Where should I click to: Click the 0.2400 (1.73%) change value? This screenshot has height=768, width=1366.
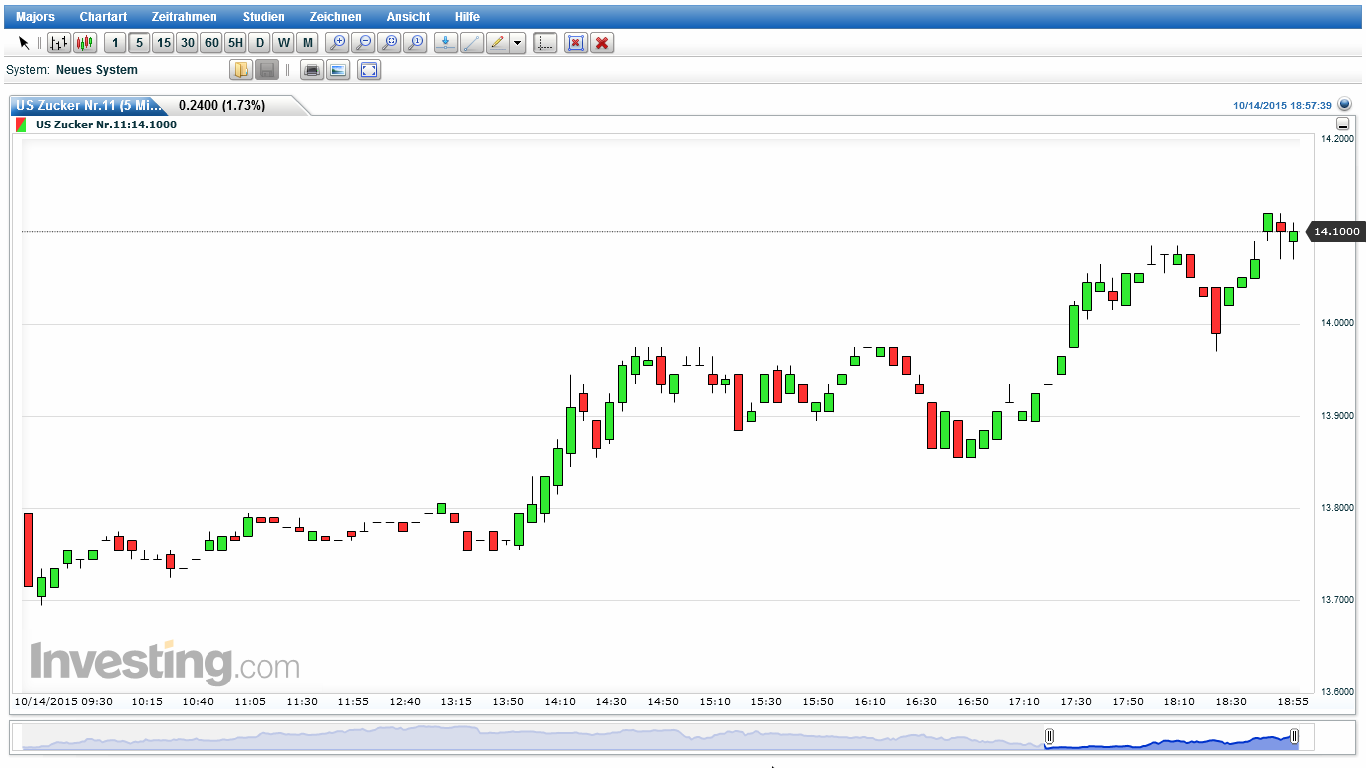[x=222, y=105]
